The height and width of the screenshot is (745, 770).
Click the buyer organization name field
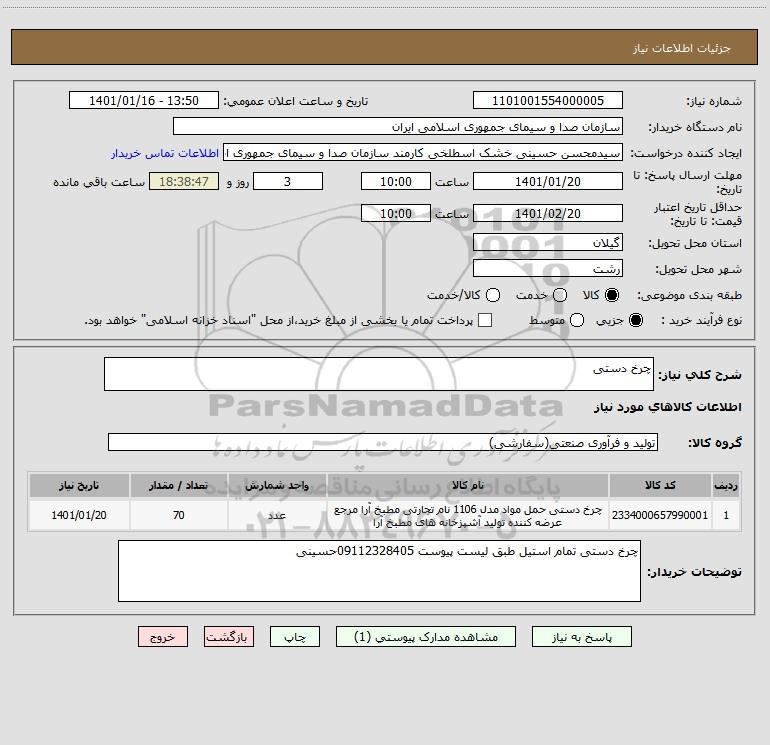click(x=398, y=127)
